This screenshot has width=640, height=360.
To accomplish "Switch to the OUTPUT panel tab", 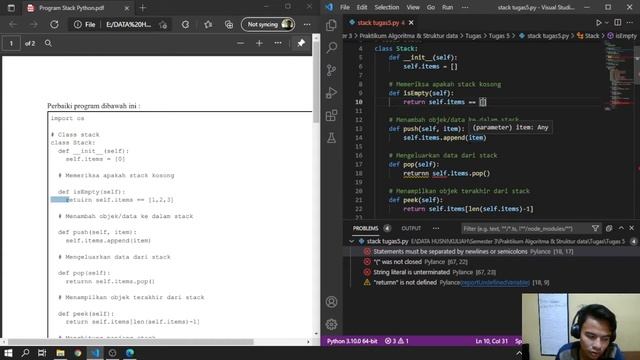I will click(x=411, y=229).
